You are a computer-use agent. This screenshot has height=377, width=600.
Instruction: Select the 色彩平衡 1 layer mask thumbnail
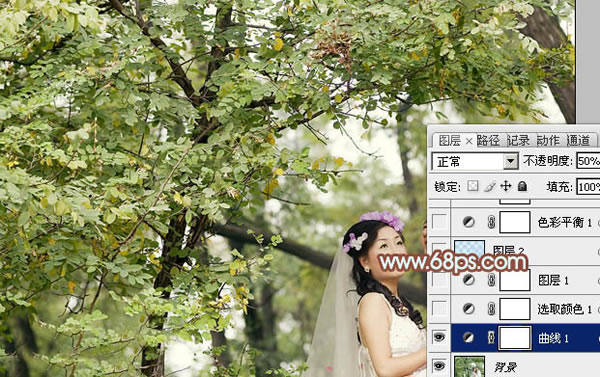pyautogui.click(x=515, y=222)
